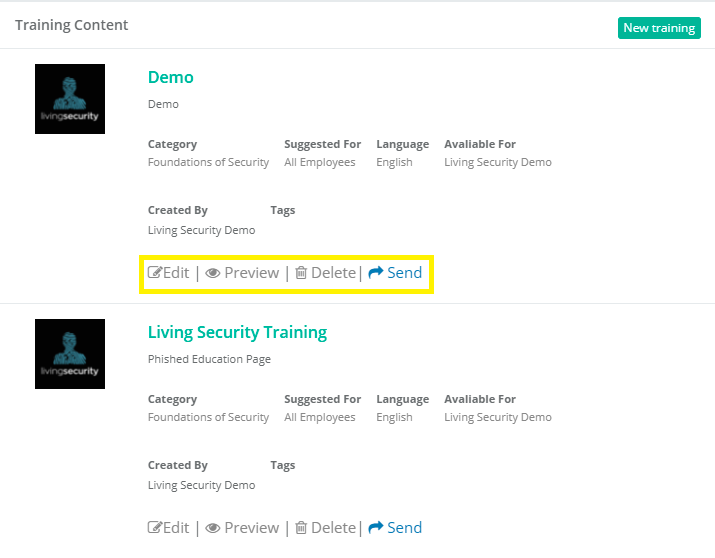Click the Preview label for Demo training
The width and height of the screenshot is (715, 558).
point(252,273)
